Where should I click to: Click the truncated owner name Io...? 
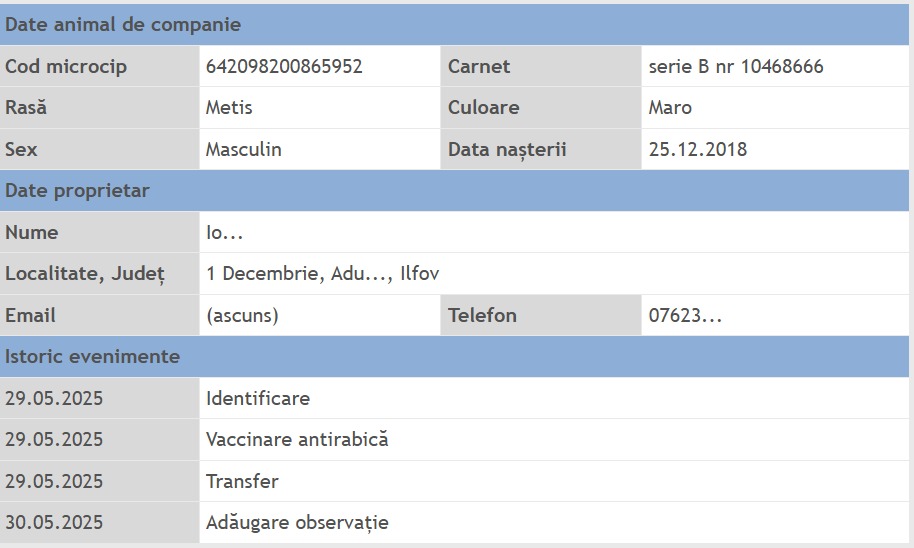pos(224,233)
